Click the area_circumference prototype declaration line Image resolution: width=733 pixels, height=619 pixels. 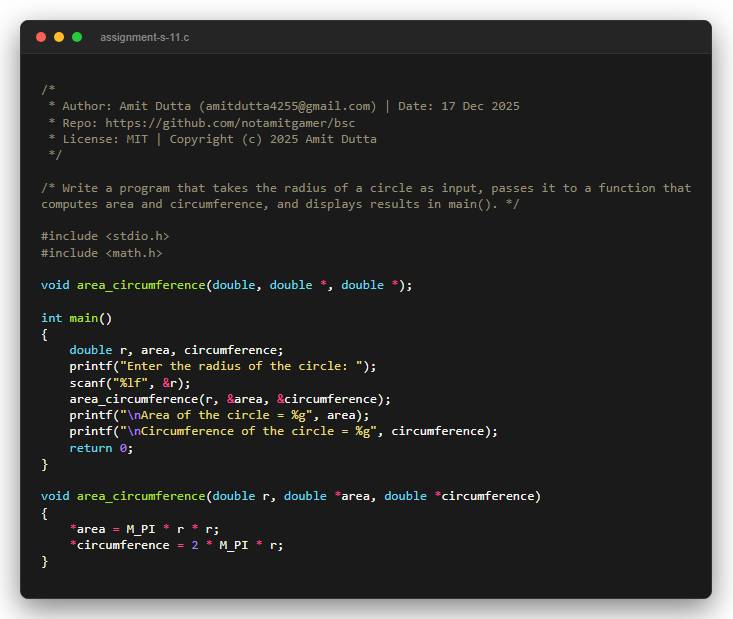point(227,285)
